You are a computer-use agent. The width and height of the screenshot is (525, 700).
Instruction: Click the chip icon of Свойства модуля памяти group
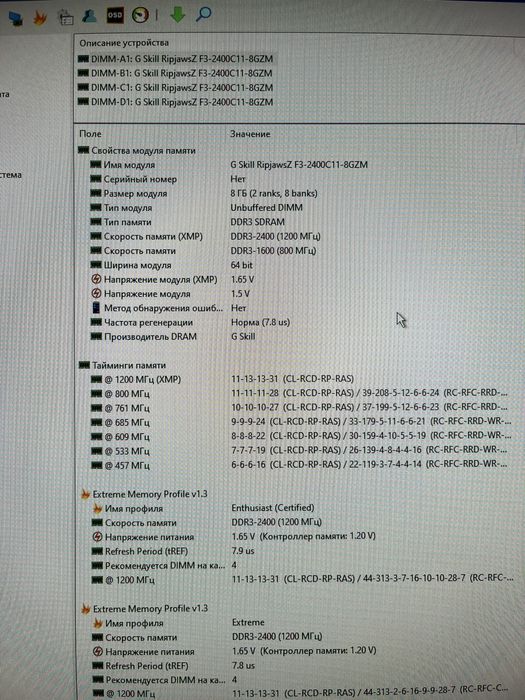[83, 150]
